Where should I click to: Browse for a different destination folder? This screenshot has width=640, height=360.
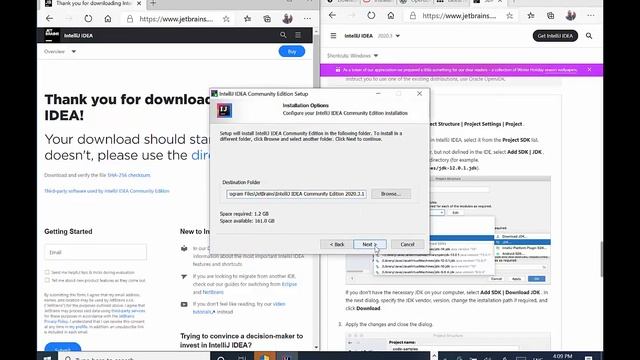(391, 194)
